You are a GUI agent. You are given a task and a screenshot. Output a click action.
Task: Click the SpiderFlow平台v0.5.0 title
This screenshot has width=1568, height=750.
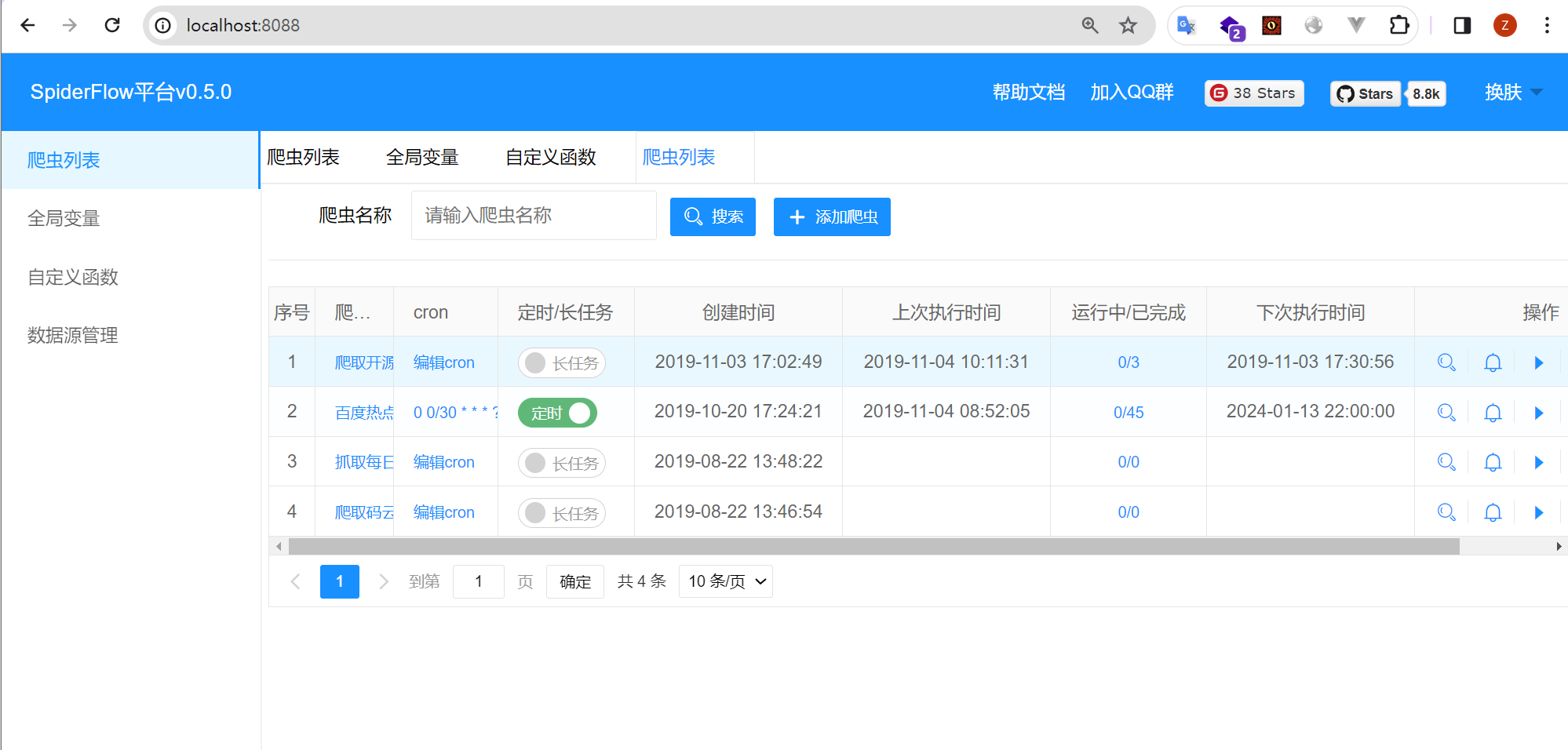tap(131, 92)
